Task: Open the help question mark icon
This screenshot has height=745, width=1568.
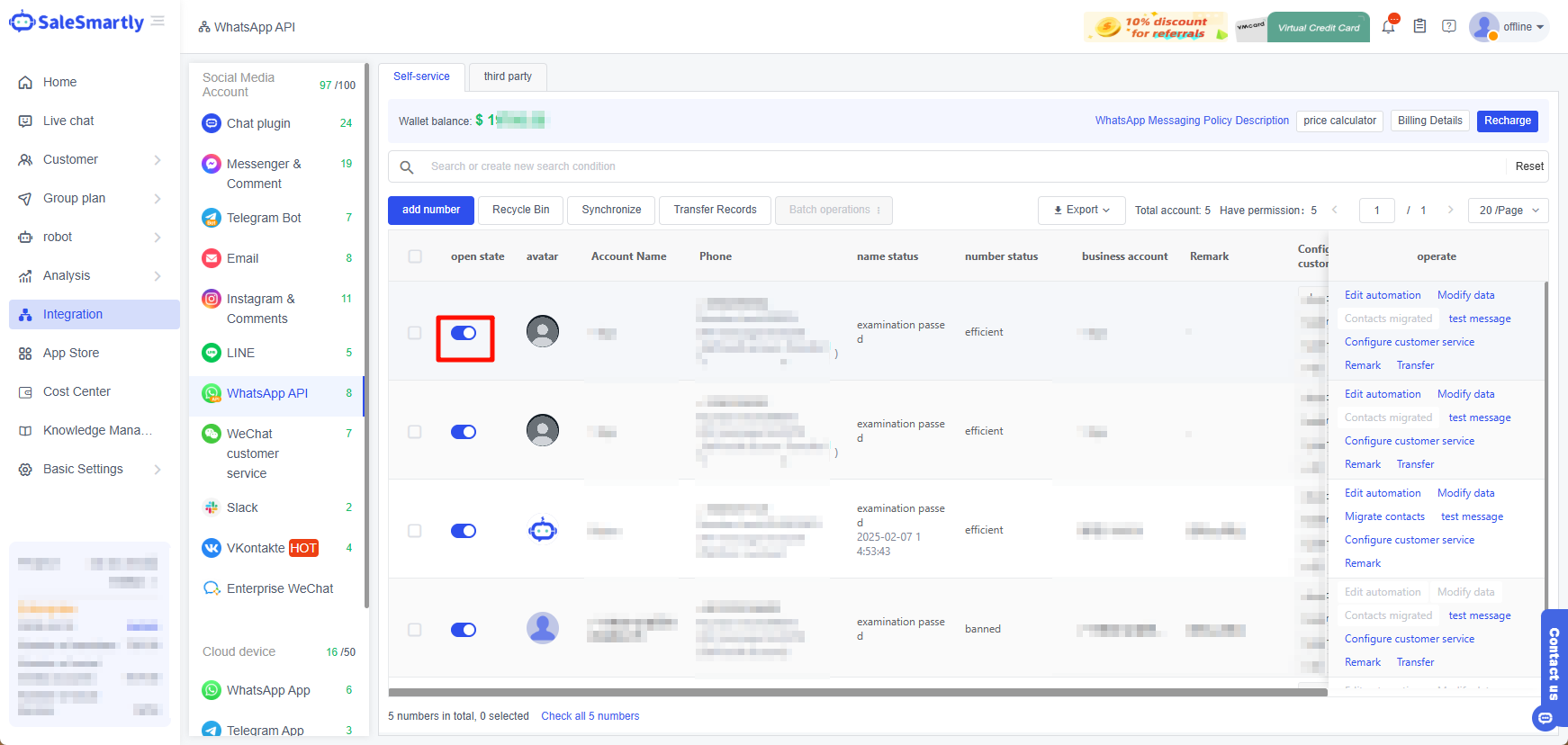Action: (1448, 27)
